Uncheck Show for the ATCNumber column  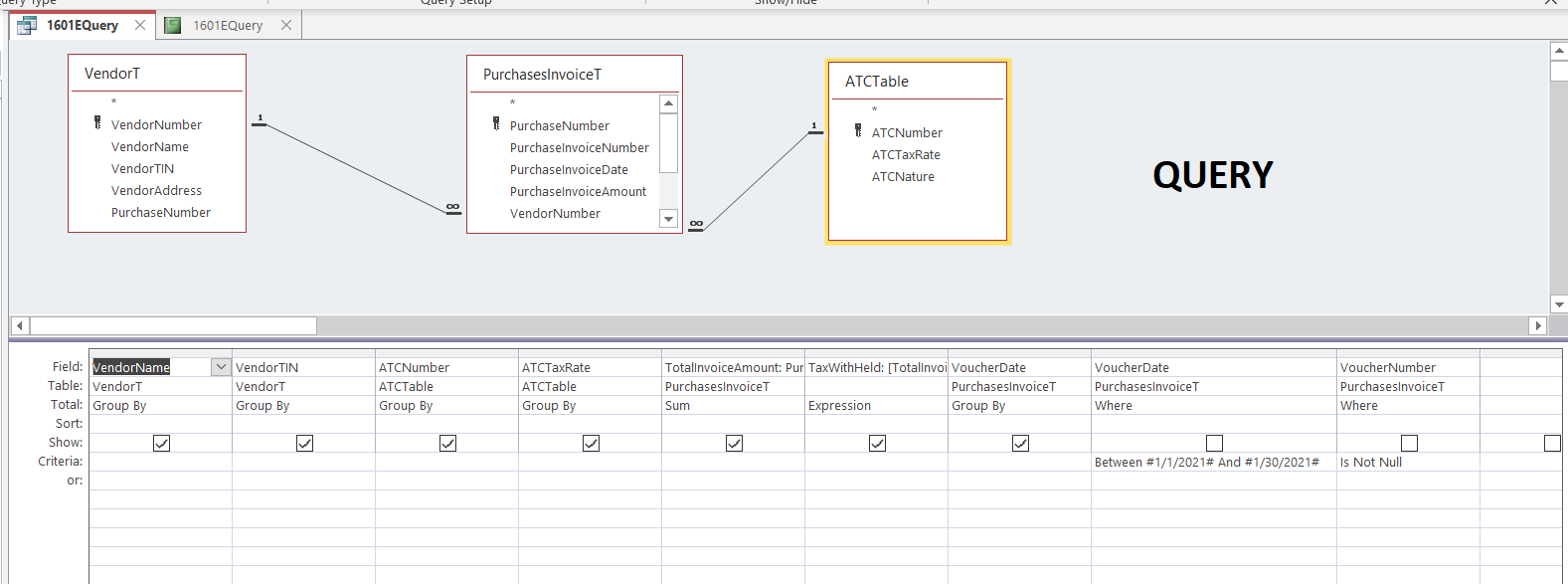tap(447, 443)
